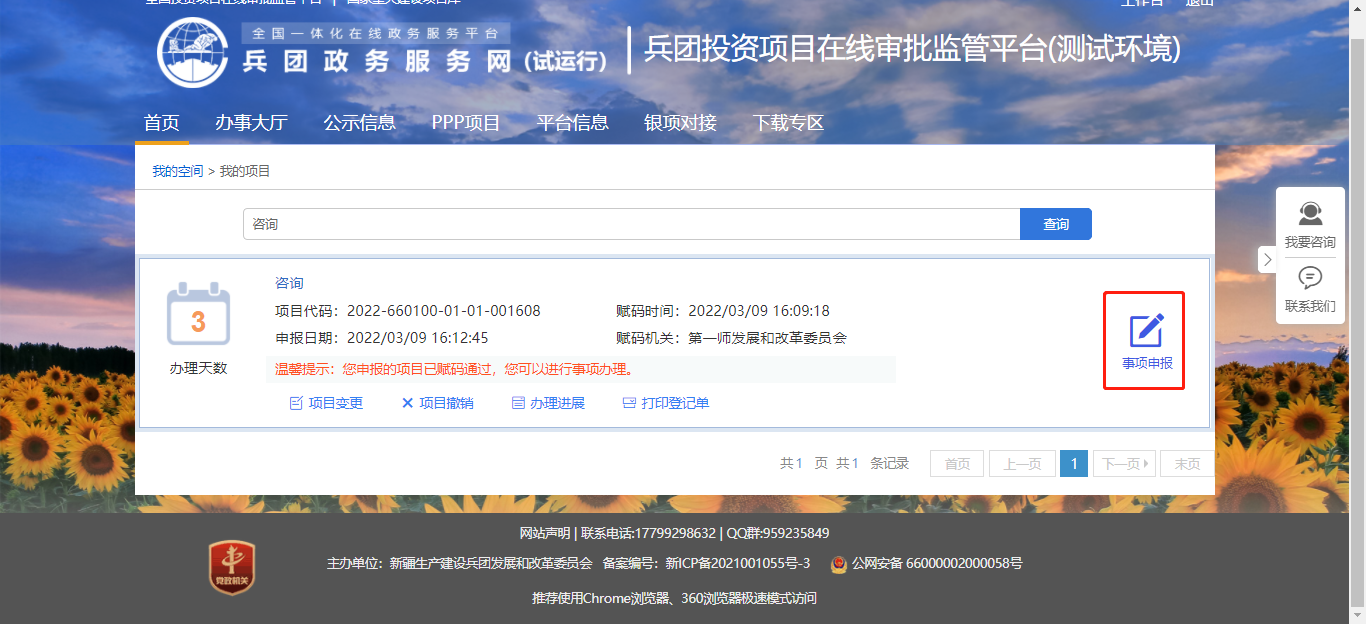Switch to 办事大厅 tab
The width and height of the screenshot is (1366, 624).
coord(251,123)
